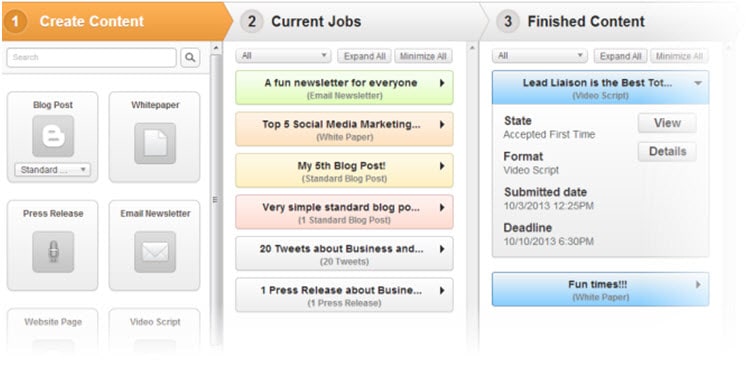Viewport: 746px width, 376px height.
Task: Click Expand All in Current Jobs
Action: coord(364,56)
